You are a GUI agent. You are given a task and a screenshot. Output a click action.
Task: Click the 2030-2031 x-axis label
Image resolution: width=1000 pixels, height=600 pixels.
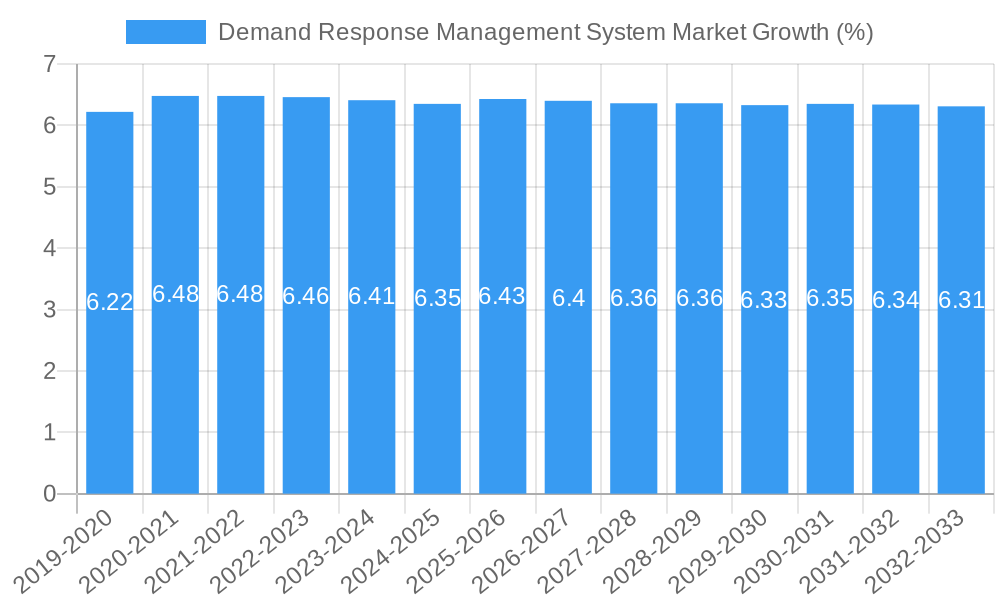tap(784, 552)
